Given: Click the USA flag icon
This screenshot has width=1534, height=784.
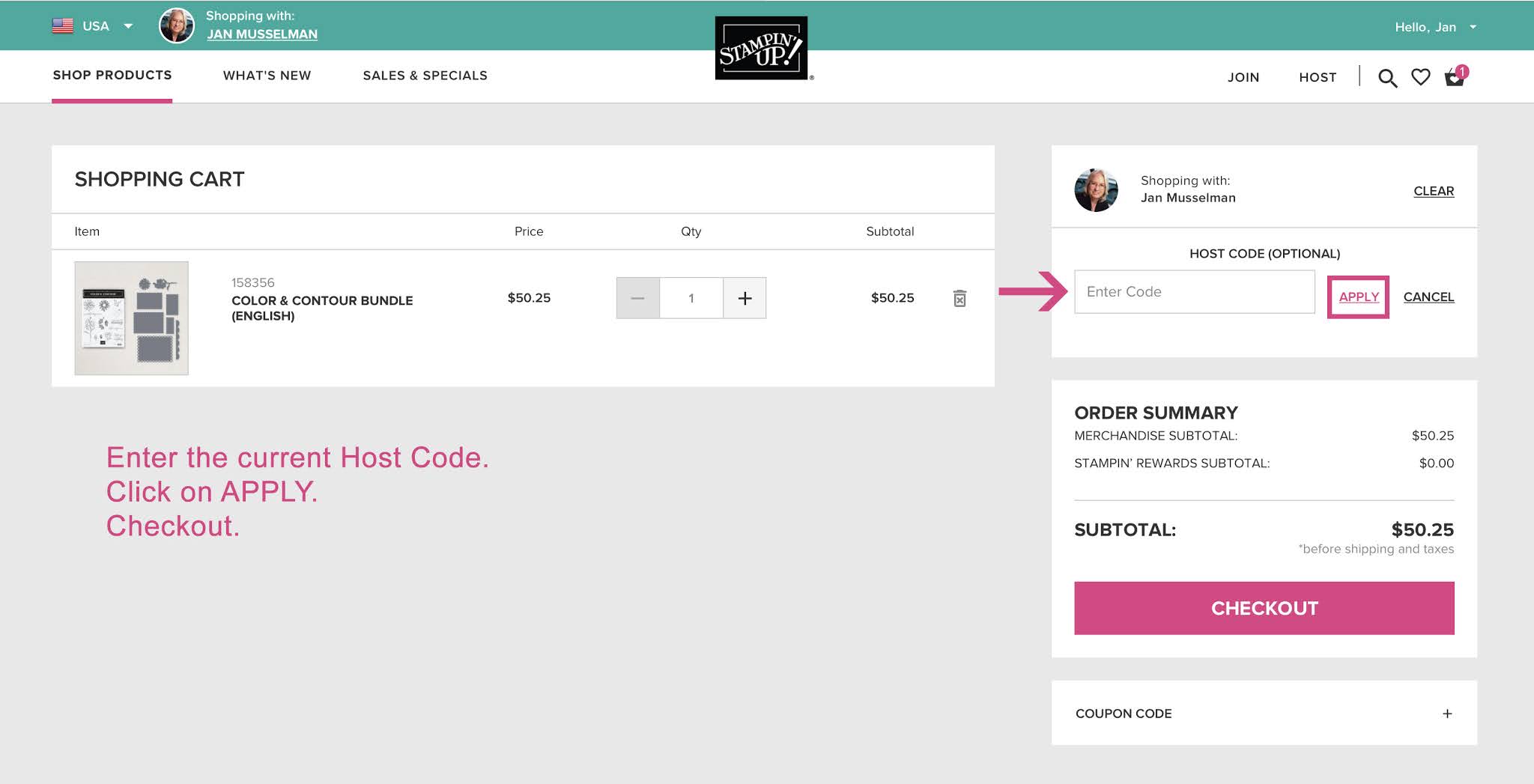Looking at the screenshot, I should pos(61,25).
